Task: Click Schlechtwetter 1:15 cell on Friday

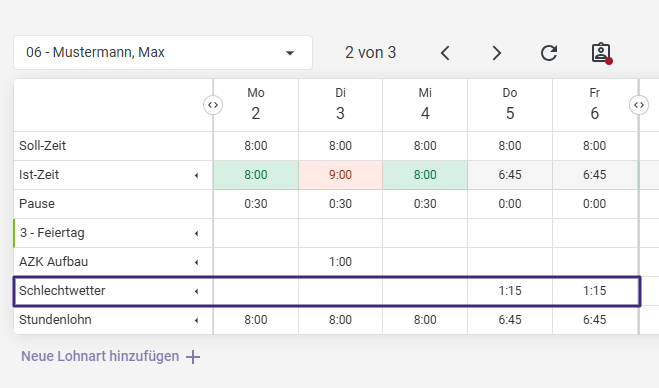Action: [x=594, y=291]
